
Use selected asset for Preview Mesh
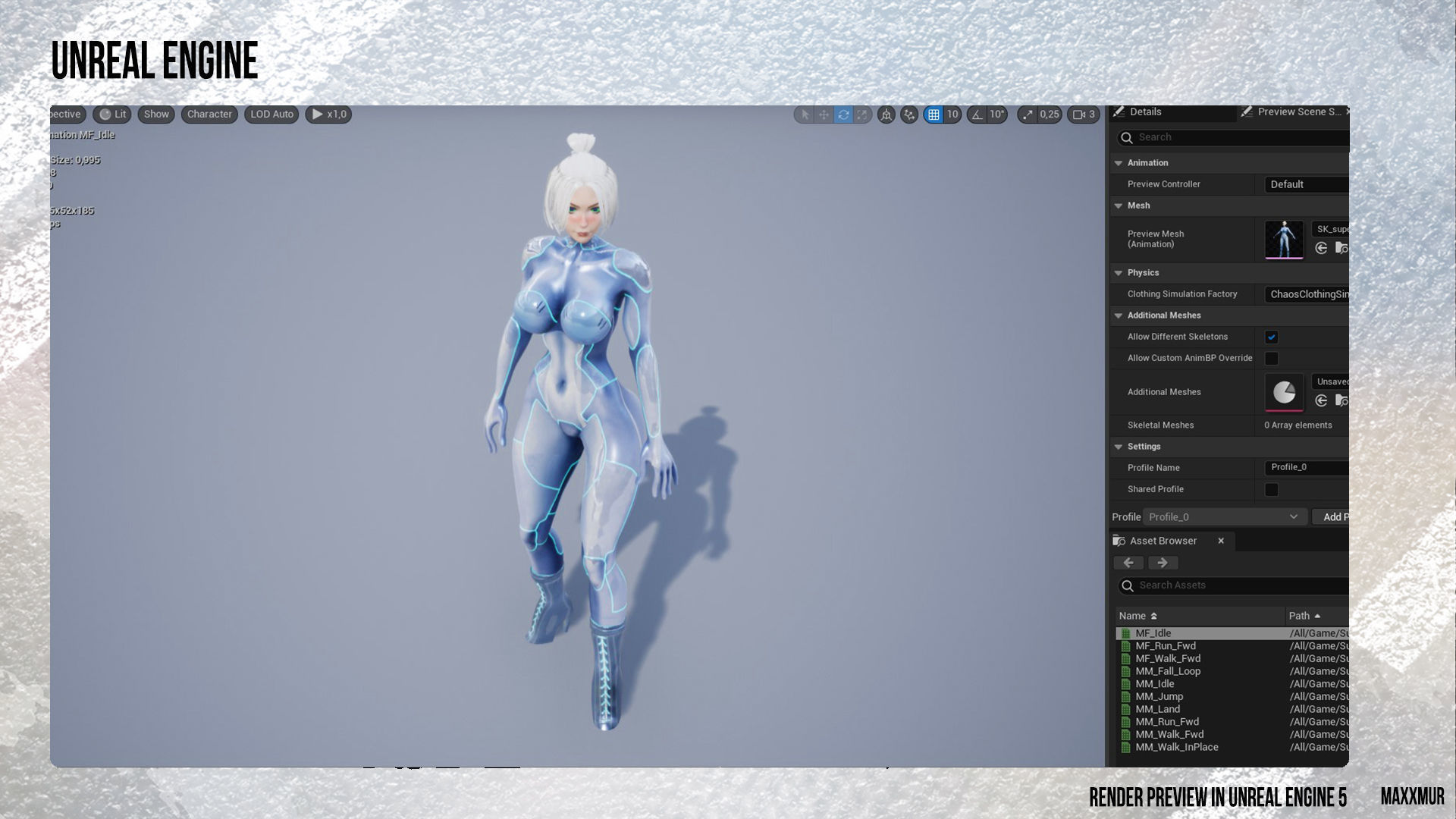coord(1321,248)
